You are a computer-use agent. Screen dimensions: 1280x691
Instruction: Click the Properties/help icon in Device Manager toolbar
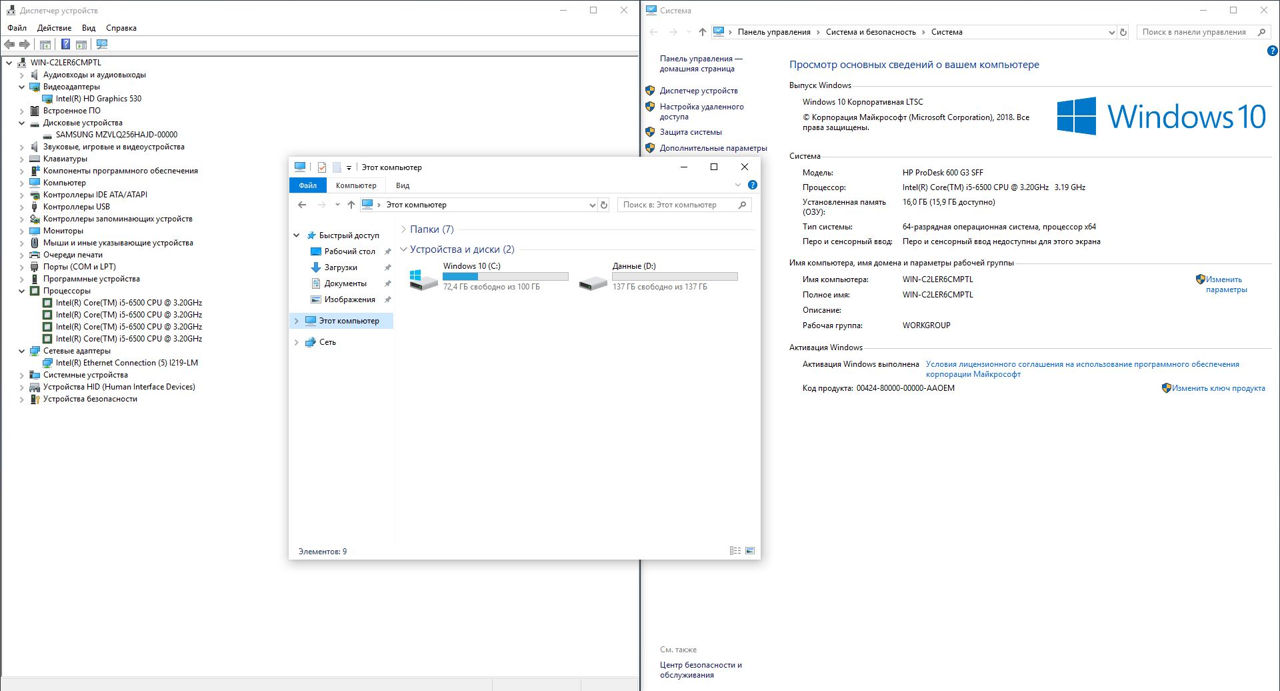click(x=66, y=44)
